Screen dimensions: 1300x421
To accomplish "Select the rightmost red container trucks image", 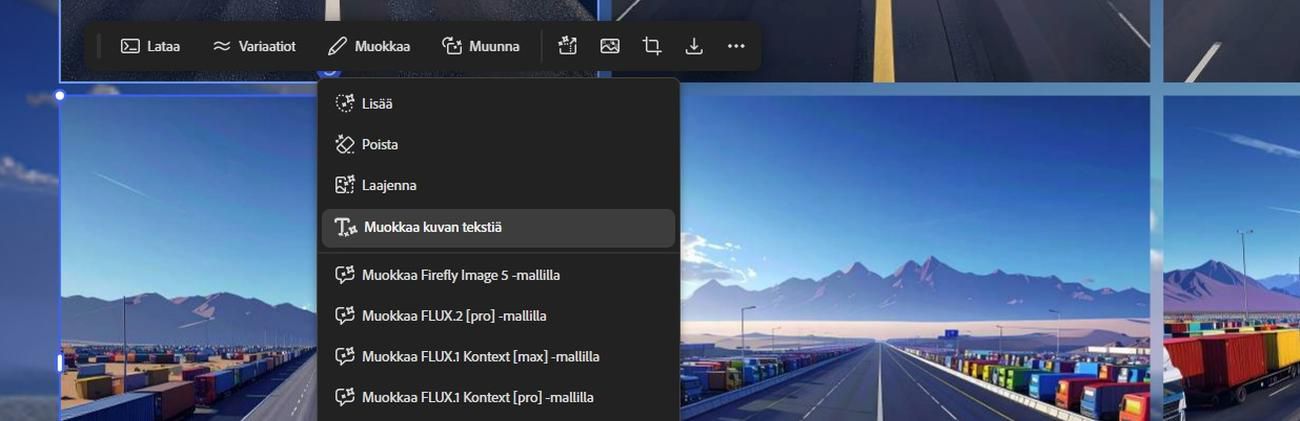I will coord(1231,258).
